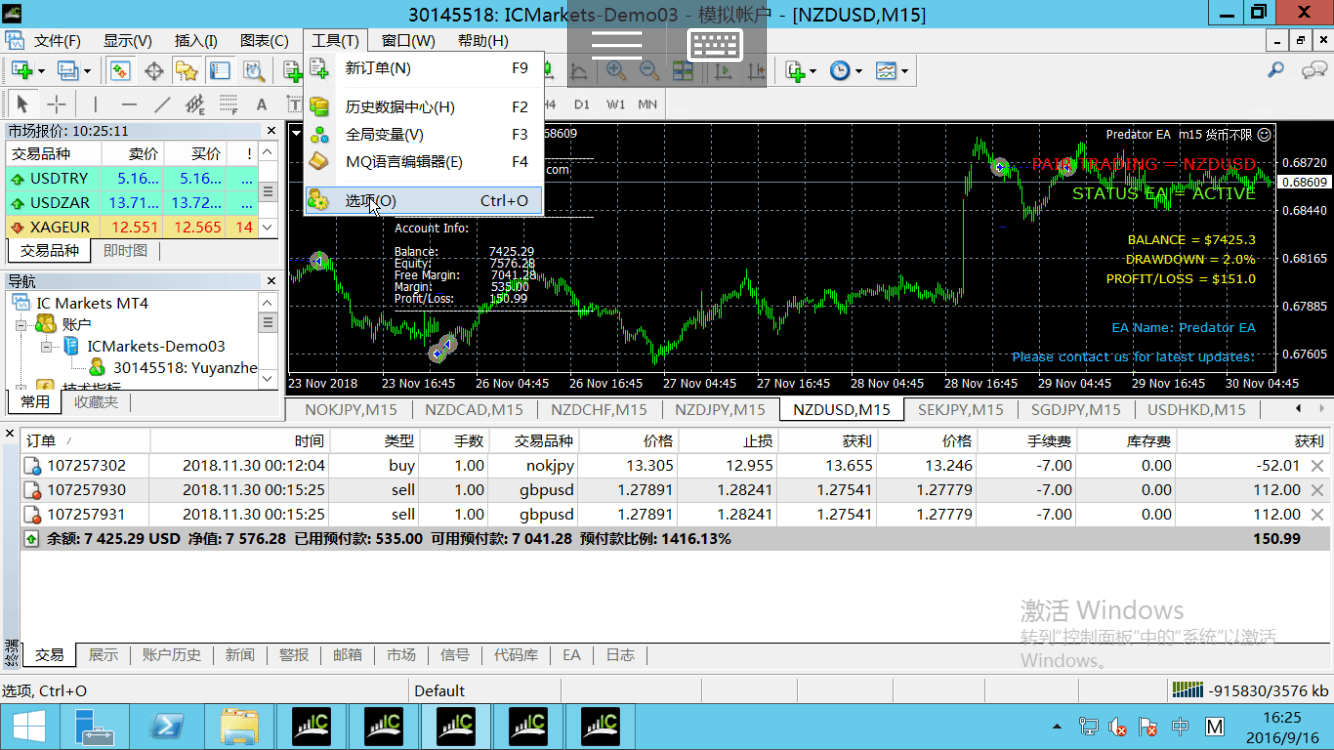Switch to the NOKJPY,M15 chart tab
1334x750 pixels.
click(x=351, y=409)
